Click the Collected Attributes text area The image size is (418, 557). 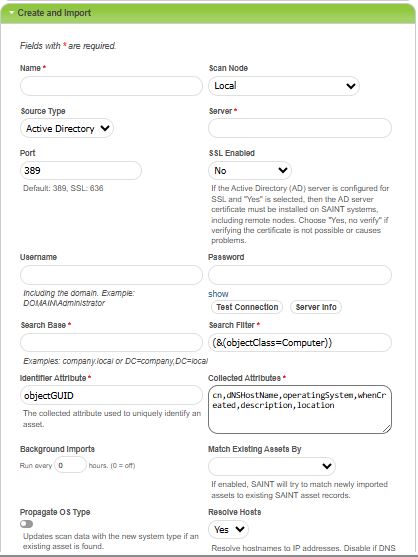pos(300,409)
